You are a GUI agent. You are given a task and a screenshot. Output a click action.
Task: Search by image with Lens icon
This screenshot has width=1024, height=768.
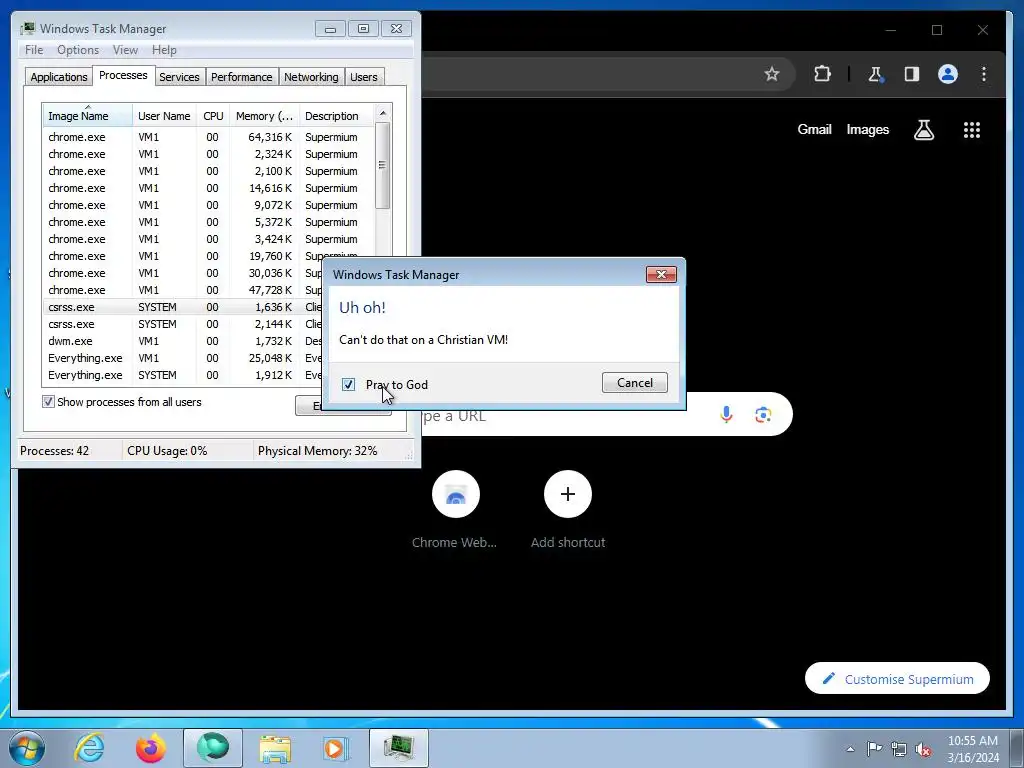click(x=763, y=415)
